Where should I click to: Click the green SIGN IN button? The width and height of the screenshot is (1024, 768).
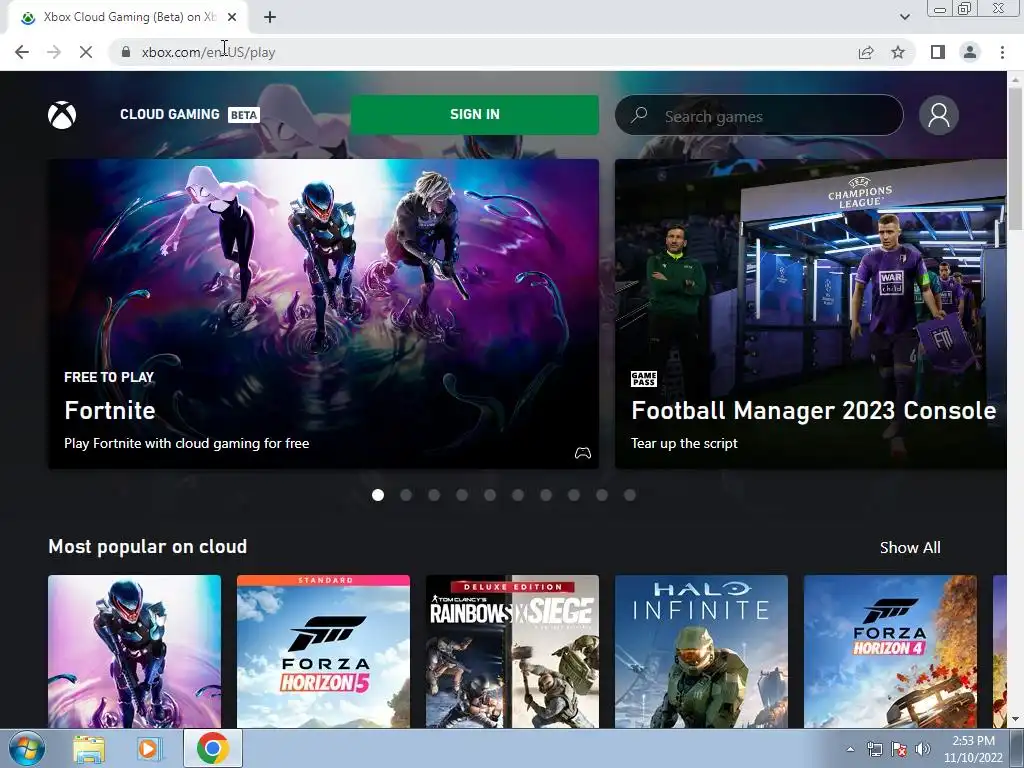pyautogui.click(x=475, y=115)
